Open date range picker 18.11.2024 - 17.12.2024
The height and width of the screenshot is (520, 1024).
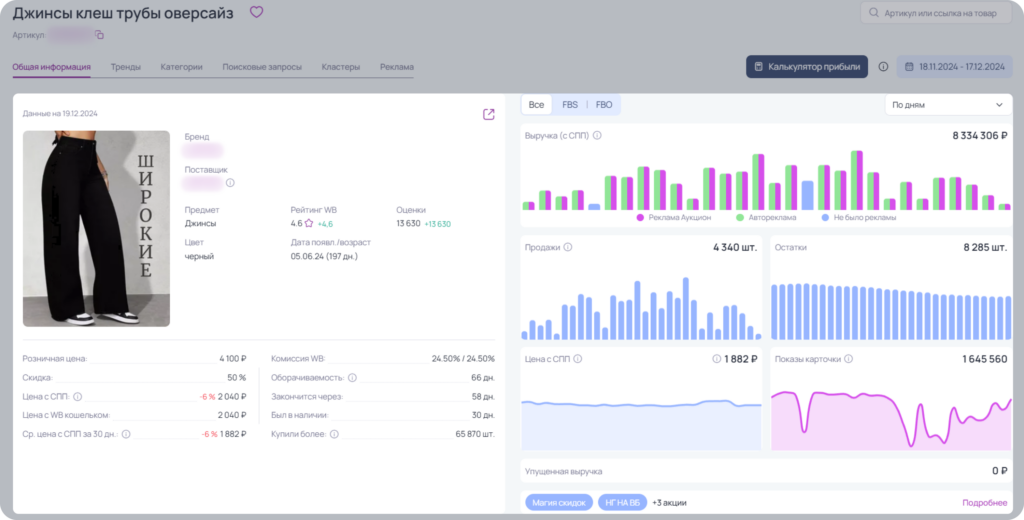coord(955,67)
